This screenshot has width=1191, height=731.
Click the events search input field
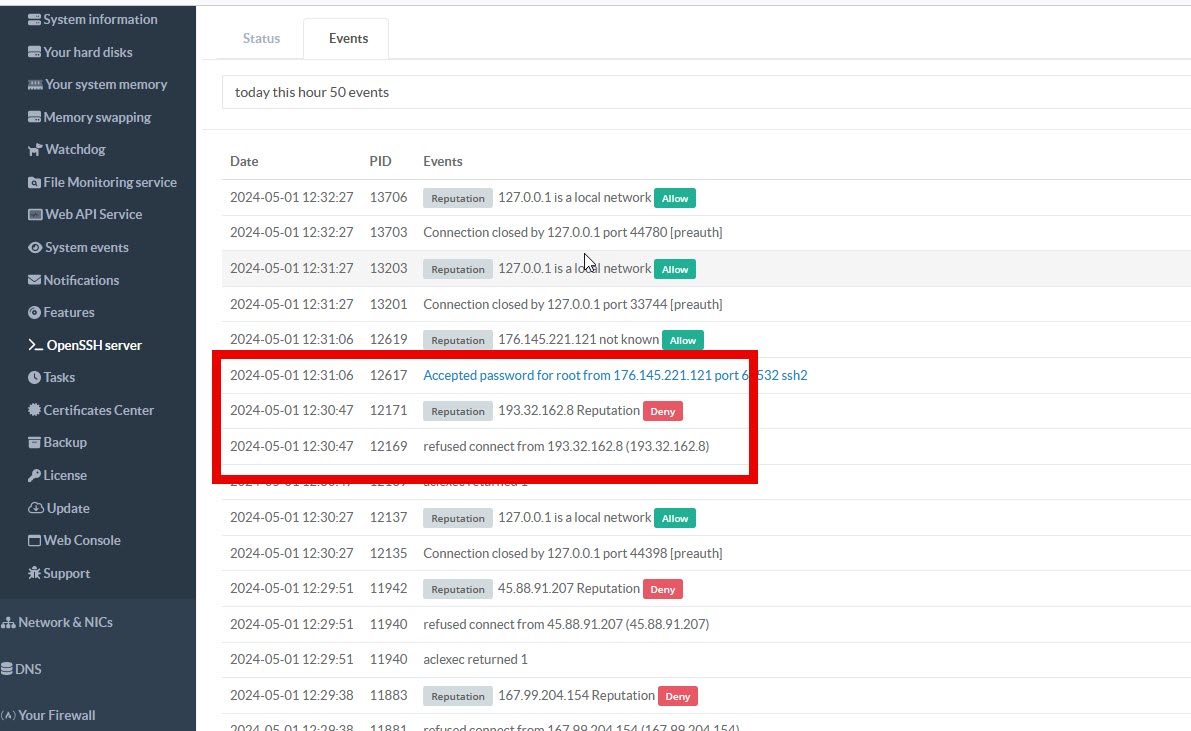coord(700,92)
